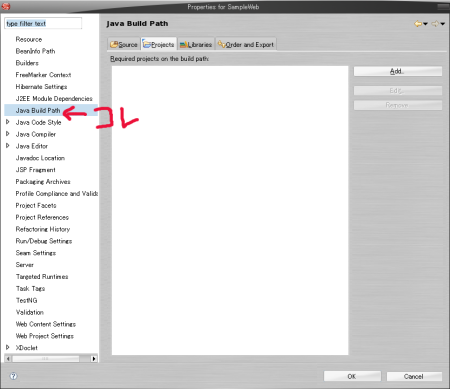Select the Resource tree item
The image size is (450, 389).
point(29,39)
